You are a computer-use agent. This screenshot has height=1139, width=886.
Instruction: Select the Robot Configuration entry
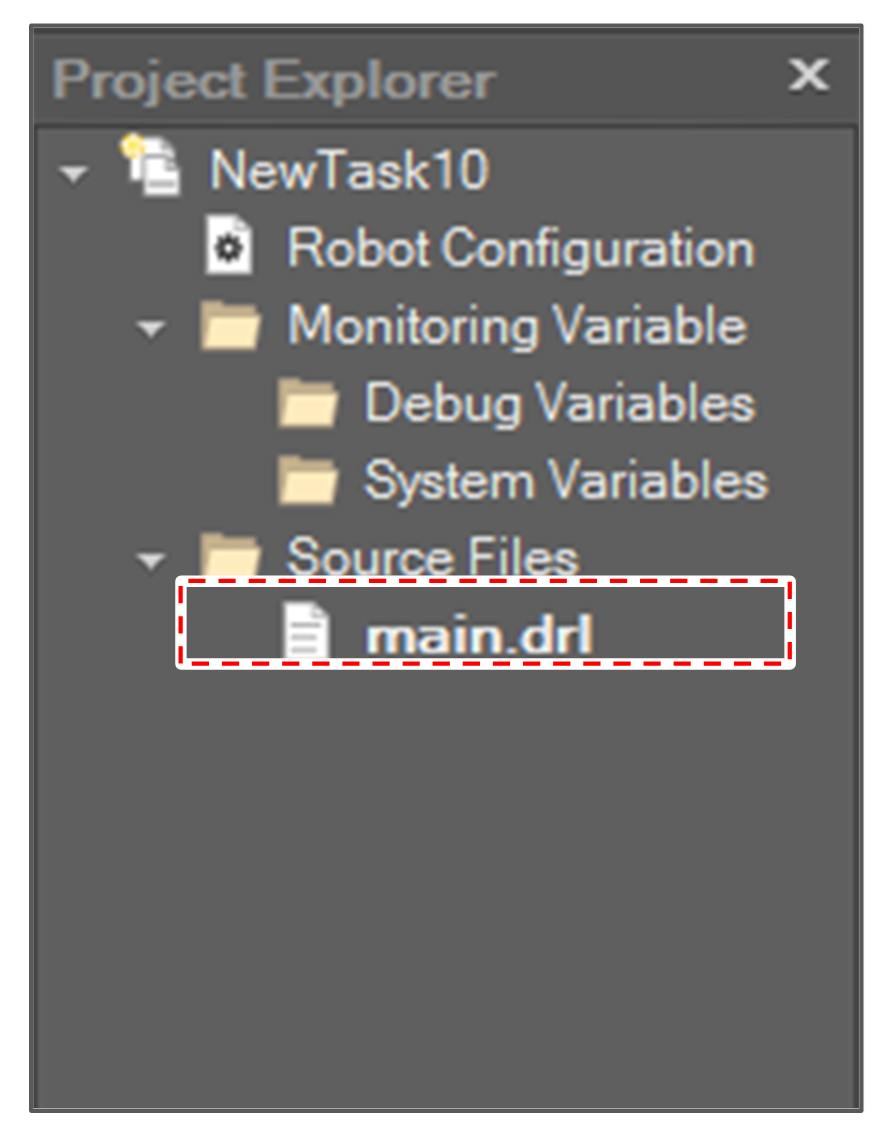[x=520, y=248]
